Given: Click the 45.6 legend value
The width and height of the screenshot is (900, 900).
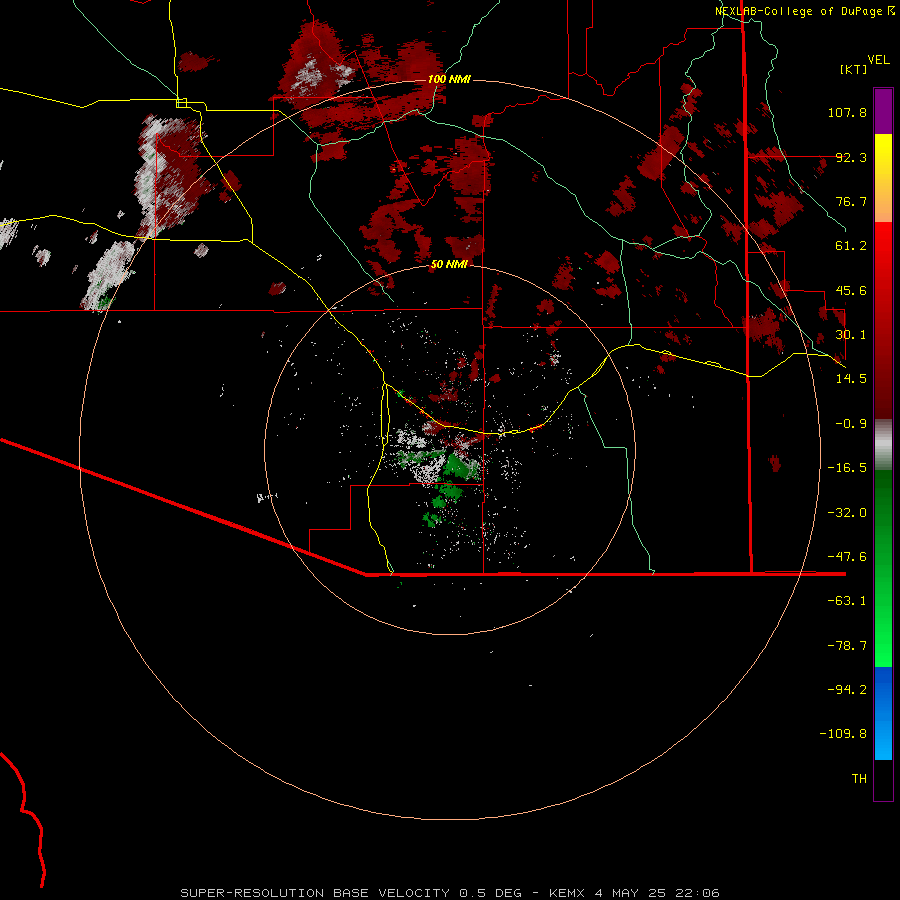Looking at the screenshot, I should [851, 290].
